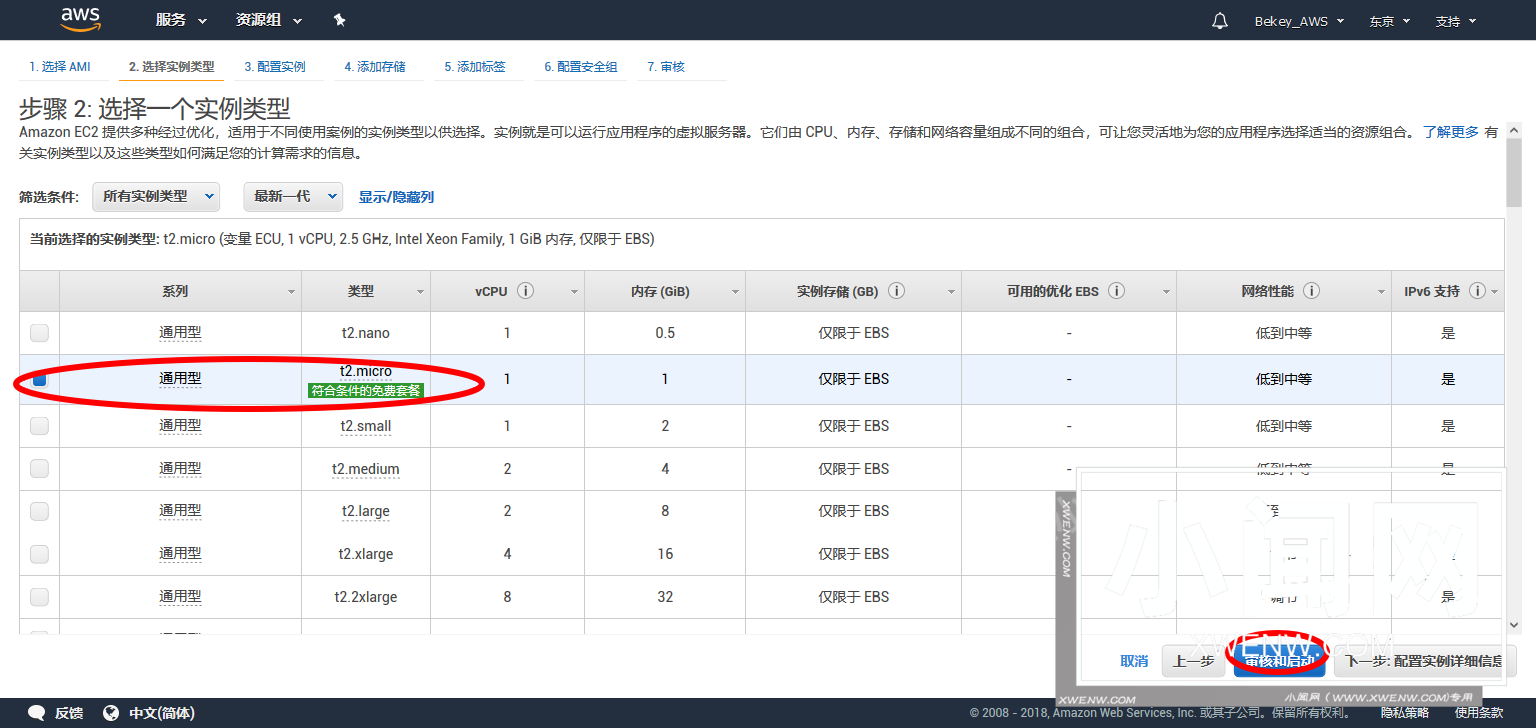Select the t2.xlarge checkbox
Image resolution: width=1536 pixels, height=728 pixels.
point(39,554)
